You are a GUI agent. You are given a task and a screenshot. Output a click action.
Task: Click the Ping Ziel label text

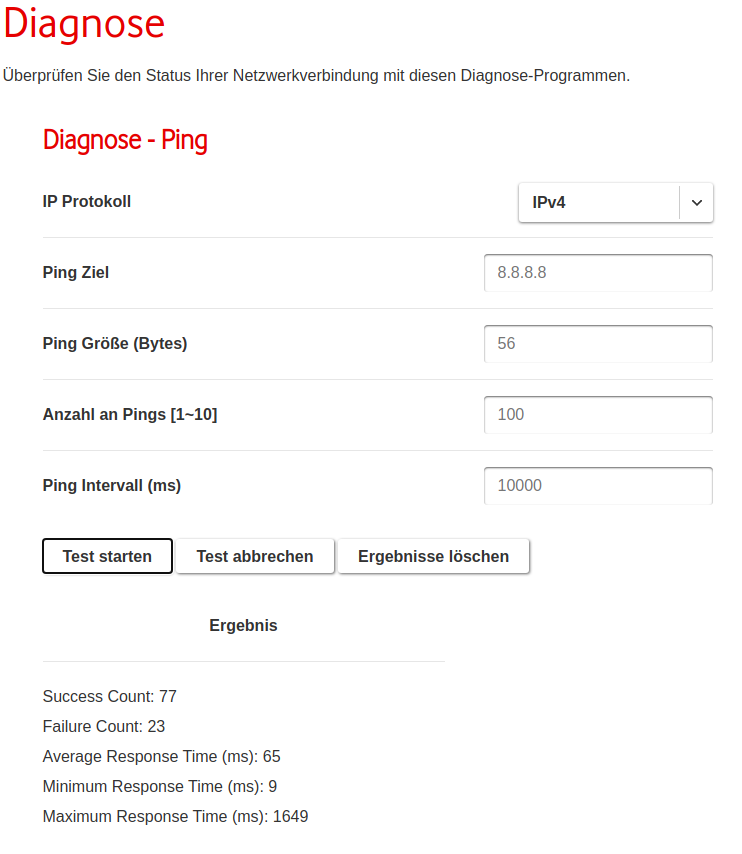[76, 272]
